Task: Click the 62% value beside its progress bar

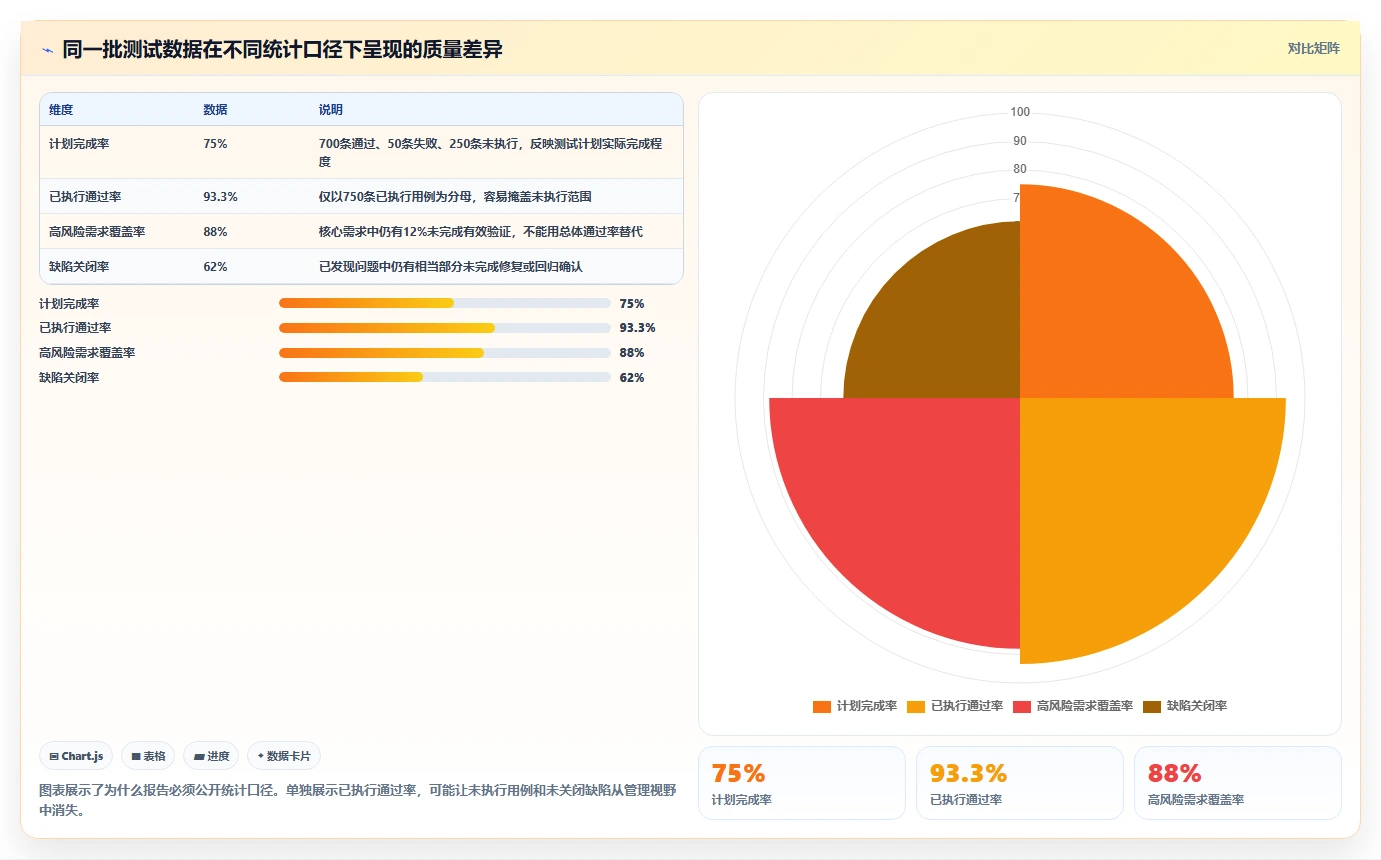Action: coord(632,378)
